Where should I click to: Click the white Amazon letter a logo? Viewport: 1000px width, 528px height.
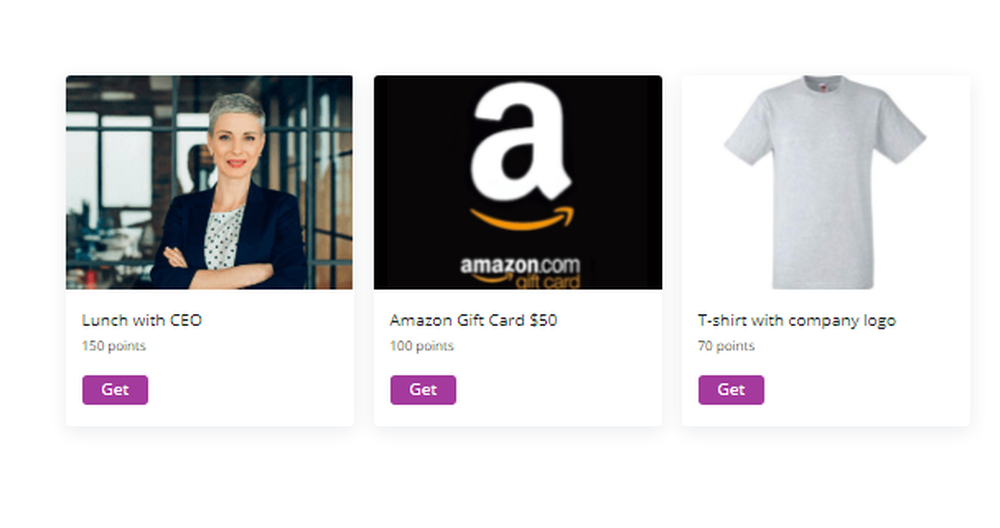pyautogui.click(x=520, y=141)
